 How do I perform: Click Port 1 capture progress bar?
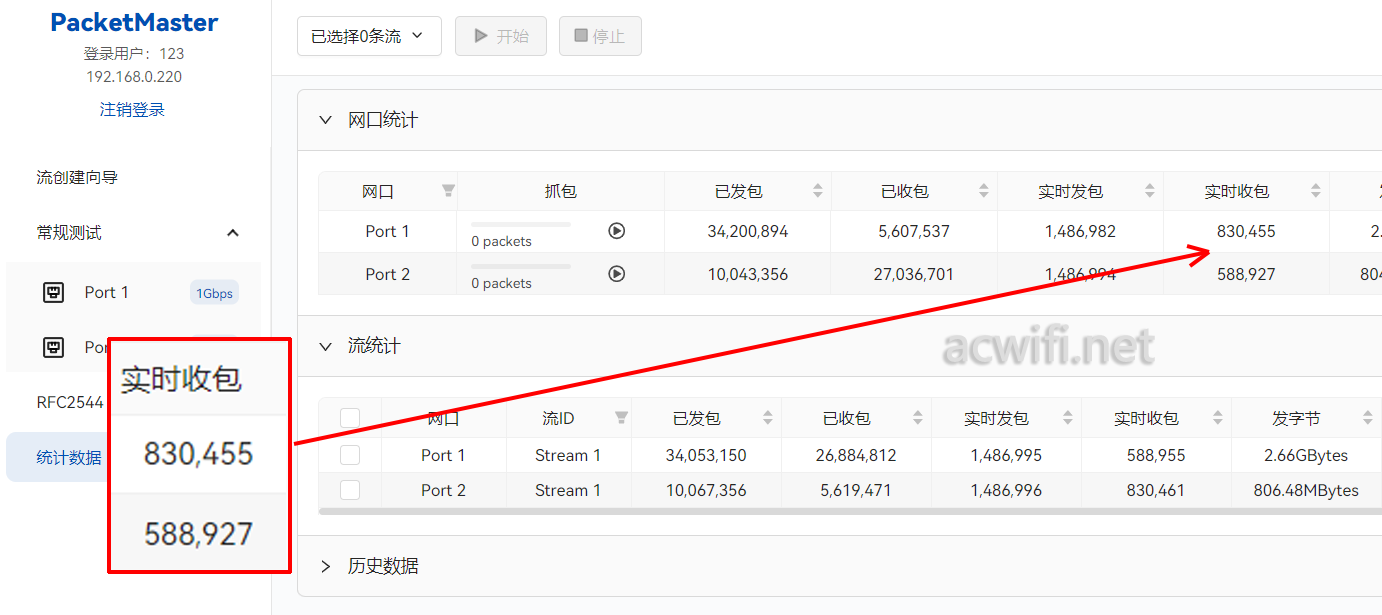click(521, 224)
